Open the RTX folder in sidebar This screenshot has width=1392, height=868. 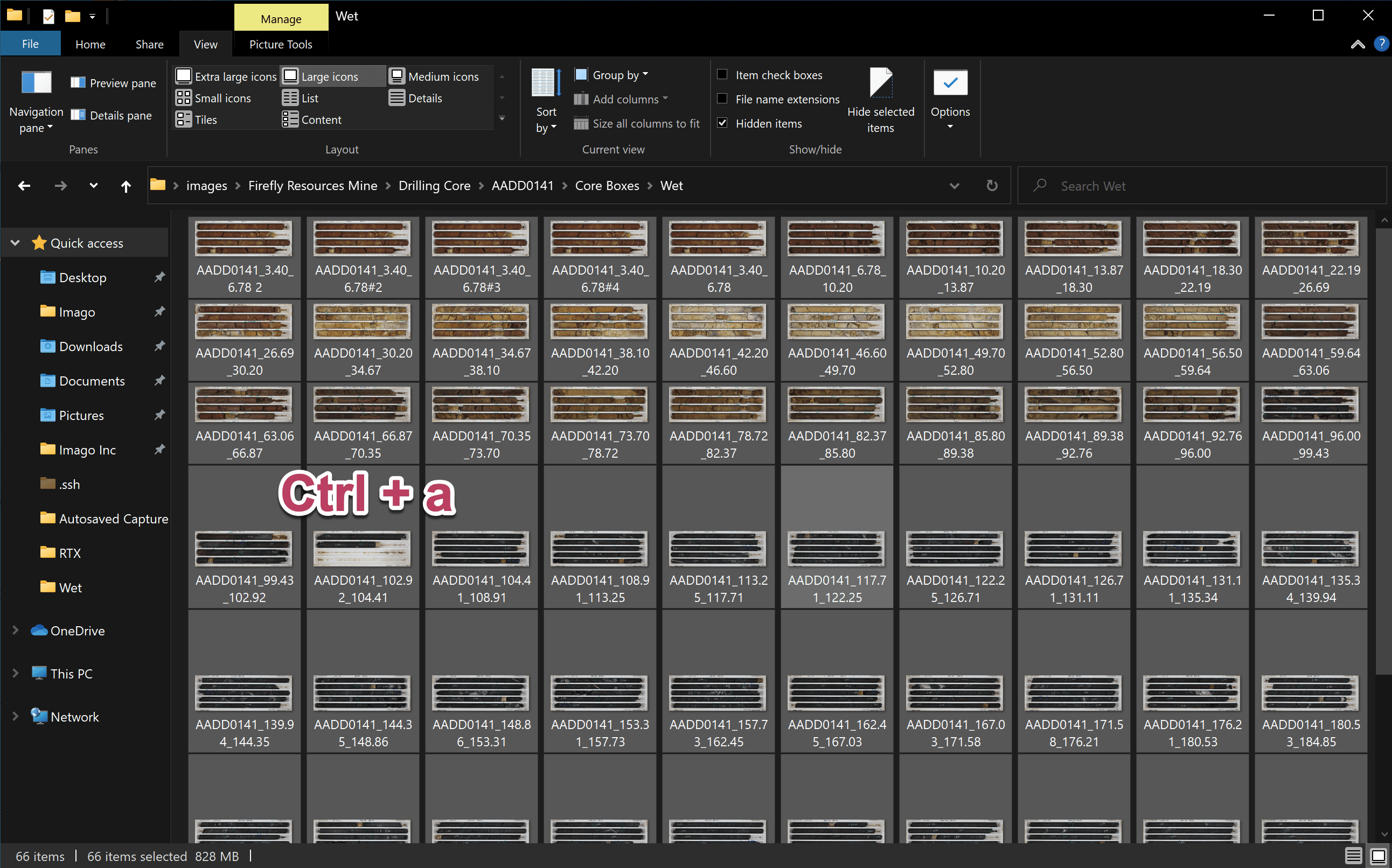(x=61, y=553)
